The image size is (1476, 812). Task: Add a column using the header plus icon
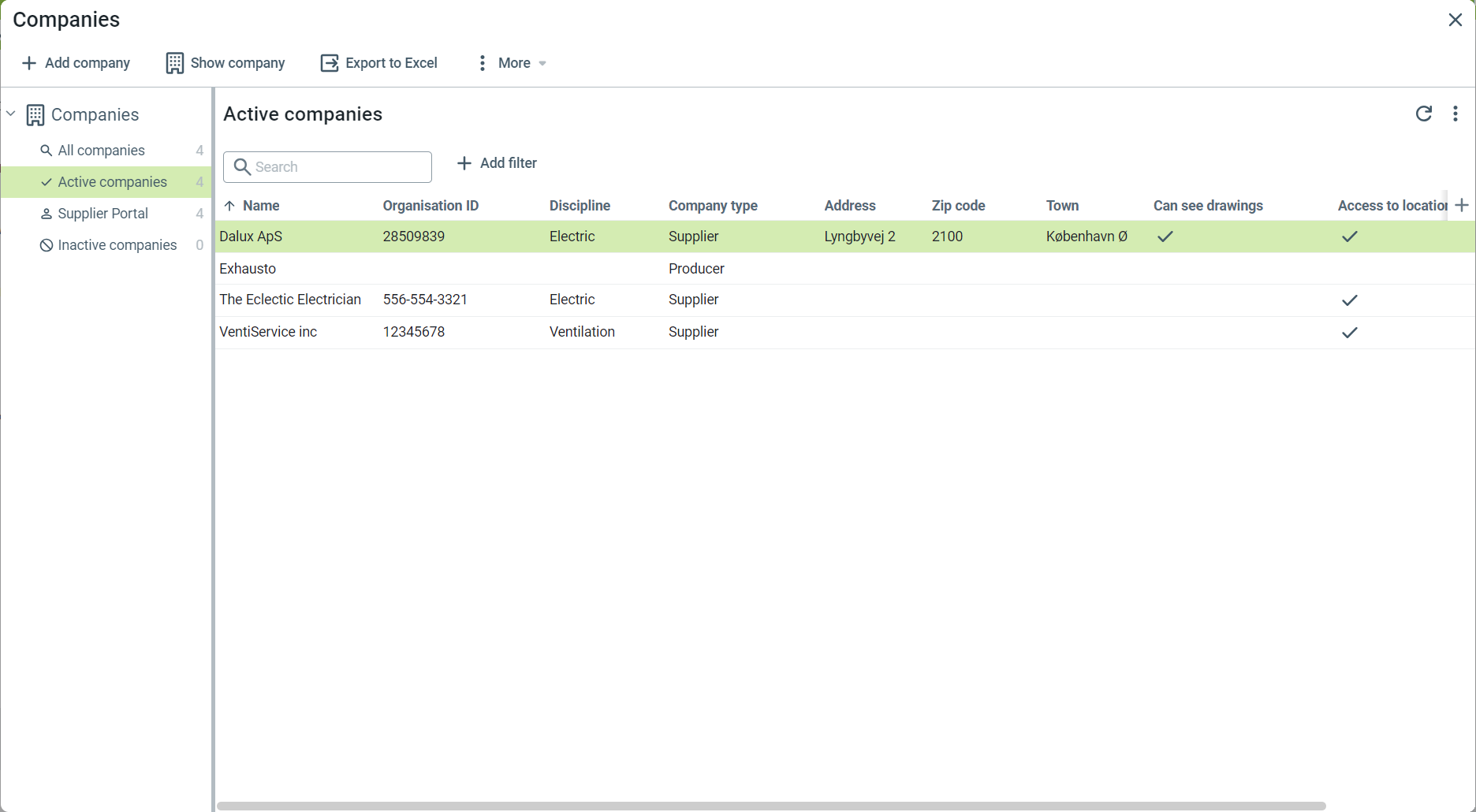1462,206
